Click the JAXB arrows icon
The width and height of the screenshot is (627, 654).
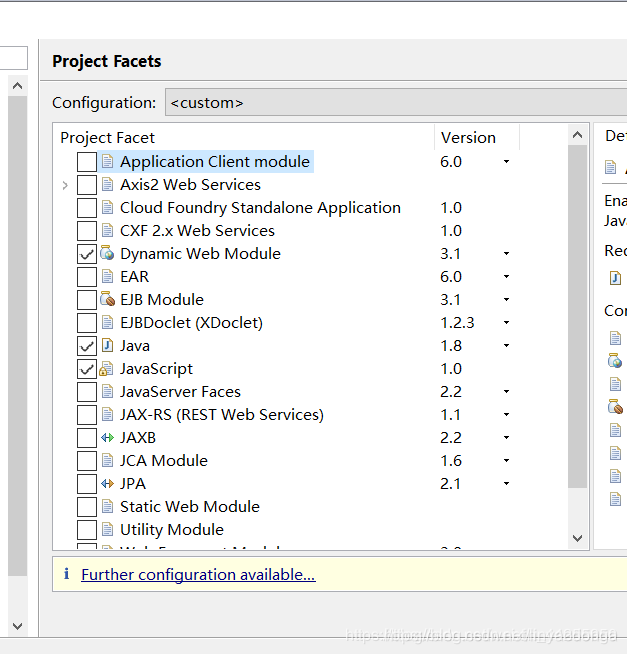point(108,438)
